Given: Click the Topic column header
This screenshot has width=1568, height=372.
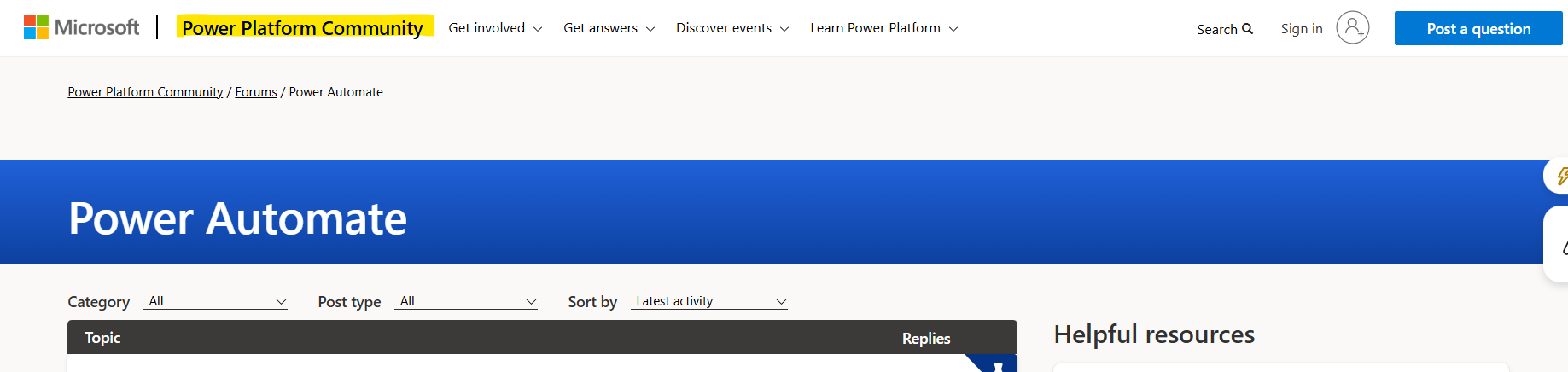Looking at the screenshot, I should pos(102,338).
